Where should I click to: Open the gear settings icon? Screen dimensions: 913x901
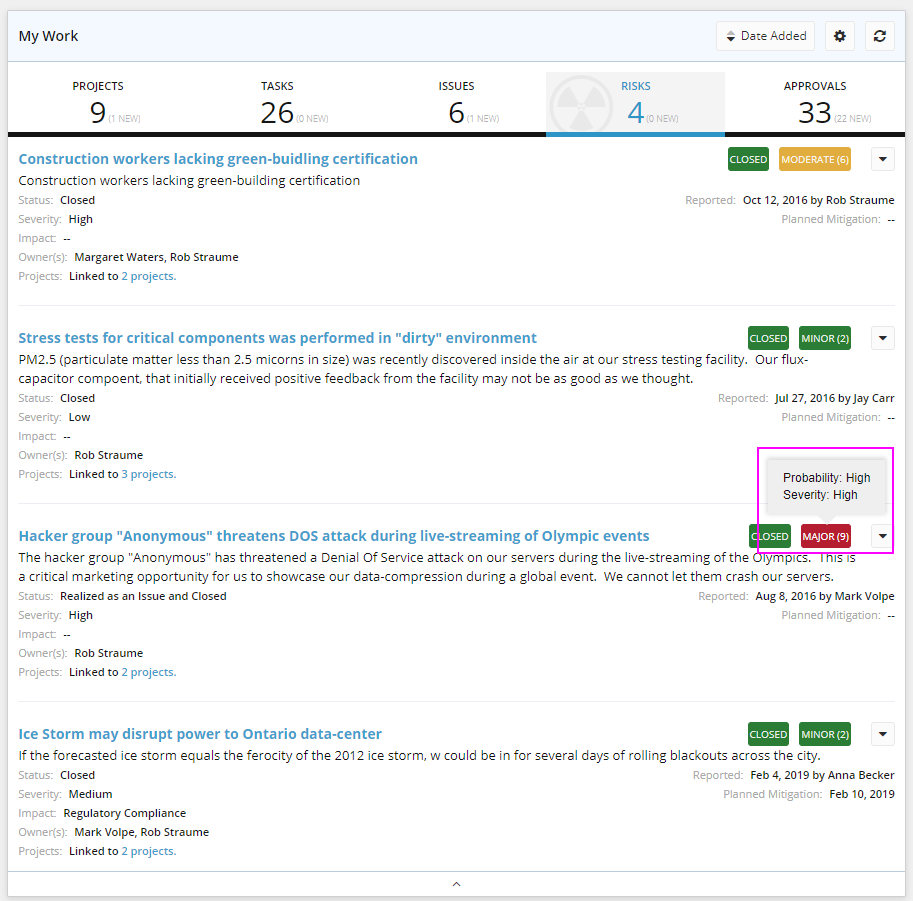840,36
